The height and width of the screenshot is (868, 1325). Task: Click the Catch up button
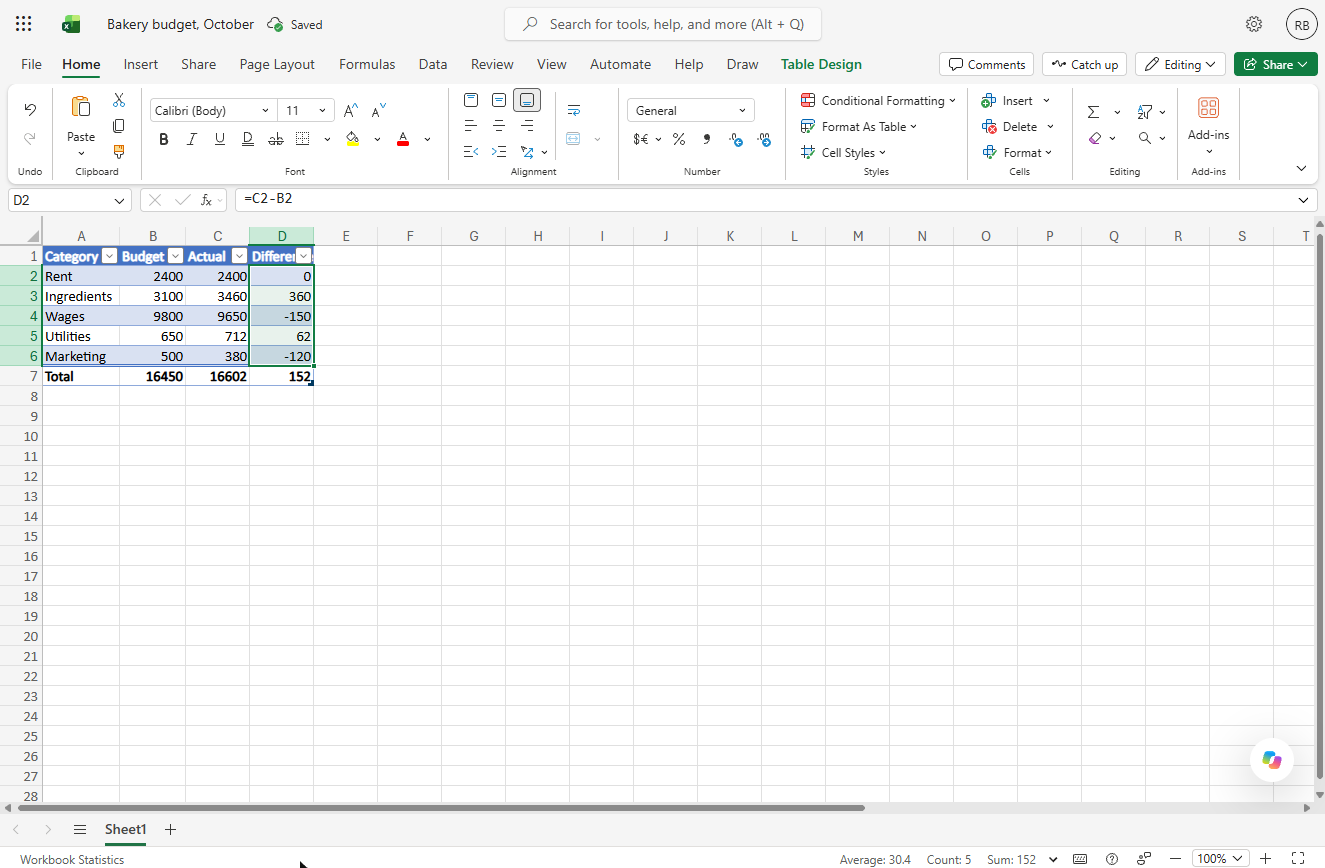coord(1084,64)
